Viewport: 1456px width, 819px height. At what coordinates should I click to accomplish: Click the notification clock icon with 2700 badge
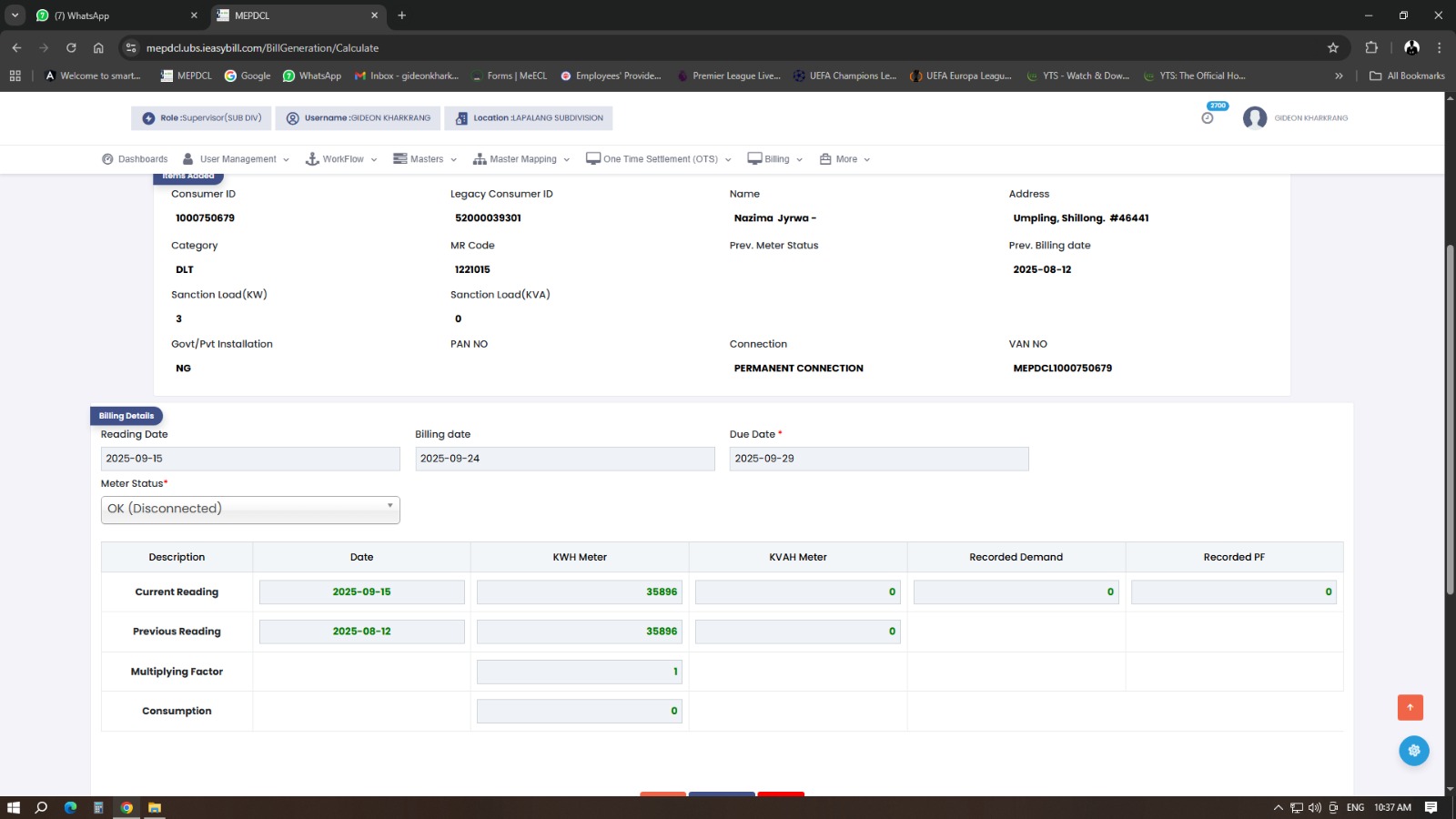click(1208, 117)
